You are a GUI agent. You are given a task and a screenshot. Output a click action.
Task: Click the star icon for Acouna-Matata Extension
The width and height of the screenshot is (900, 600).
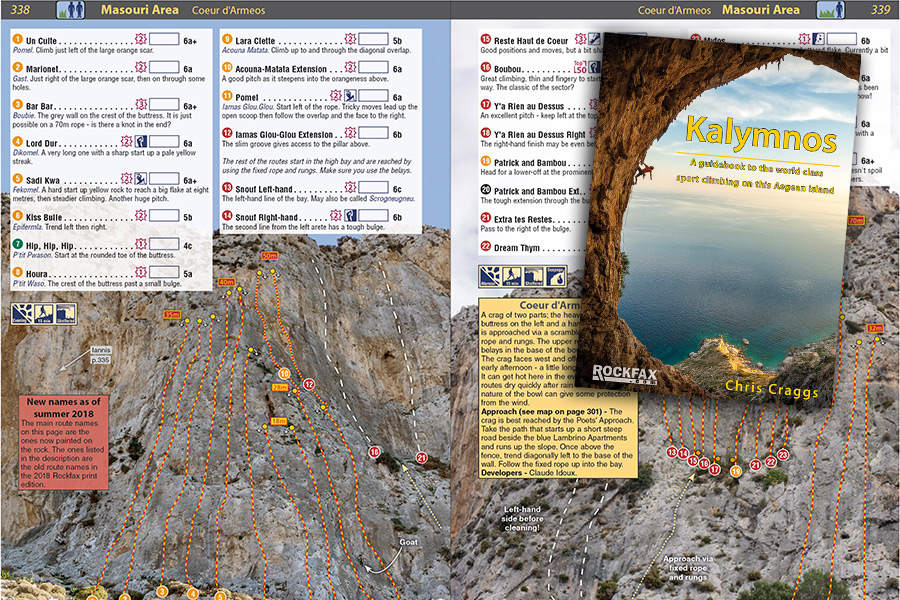(350, 67)
